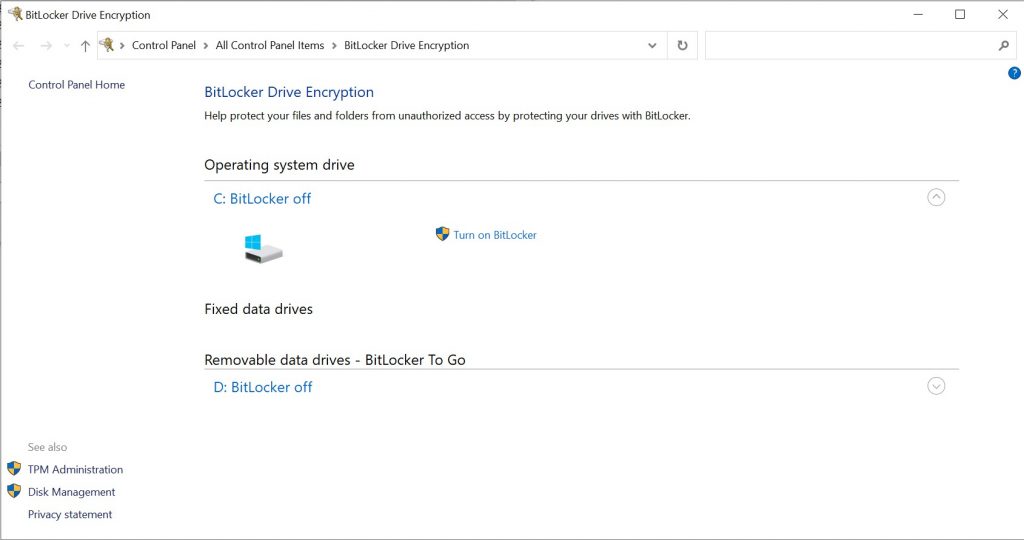Image resolution: width=1024 pixels, height=540 pixels.
Task: Click the D: BitLocker off heading
Action: 262,387
